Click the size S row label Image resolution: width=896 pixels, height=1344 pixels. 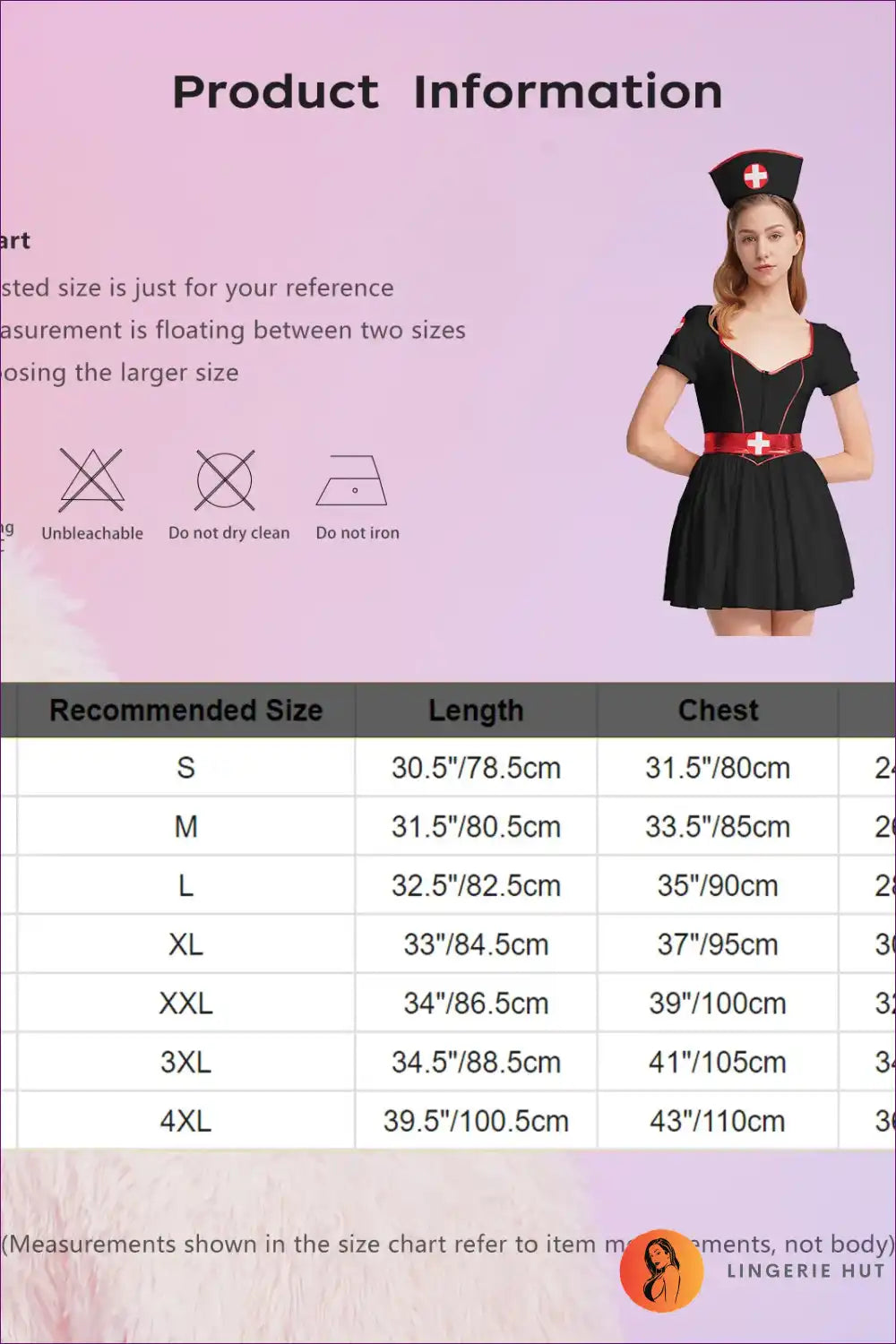coord(185,768)
